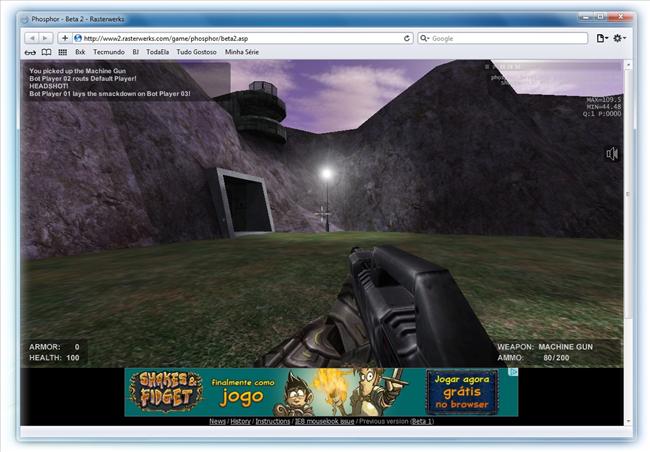This screenshot has height=452, width=650.
Task: Open the Beta 1 previous version link
Action: click(422, 421)
